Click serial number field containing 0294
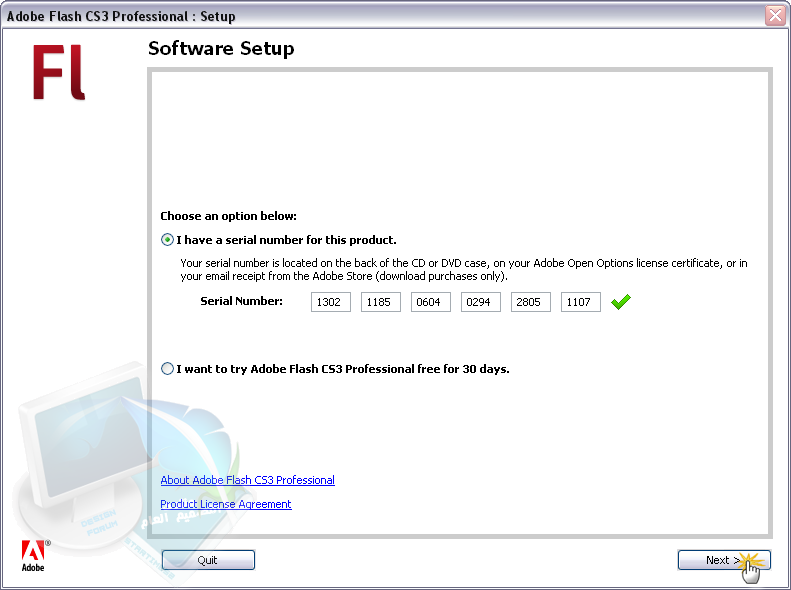The height and width of the screenshot is (590, 791). pos(480,302)
